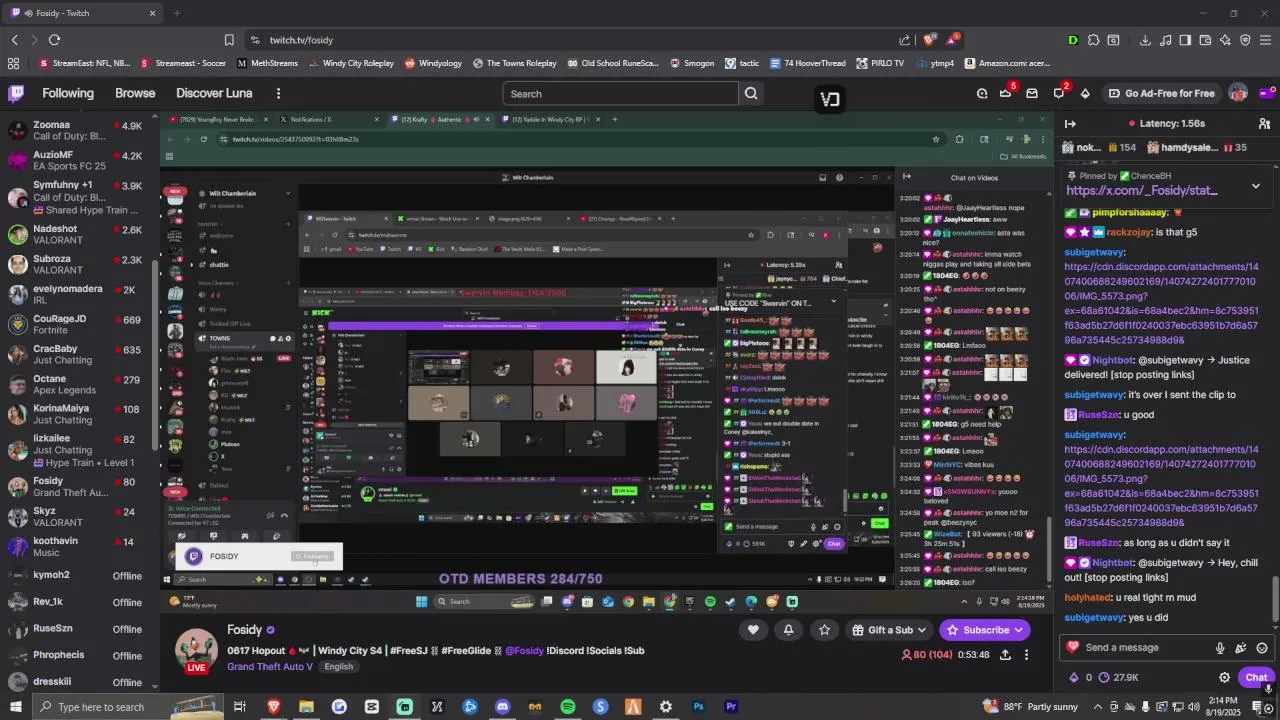The height and width of the screenshot is (720, 1280).
Task: Switch to Fosidy - Twitch browser tab
Action: coord(82,13)
